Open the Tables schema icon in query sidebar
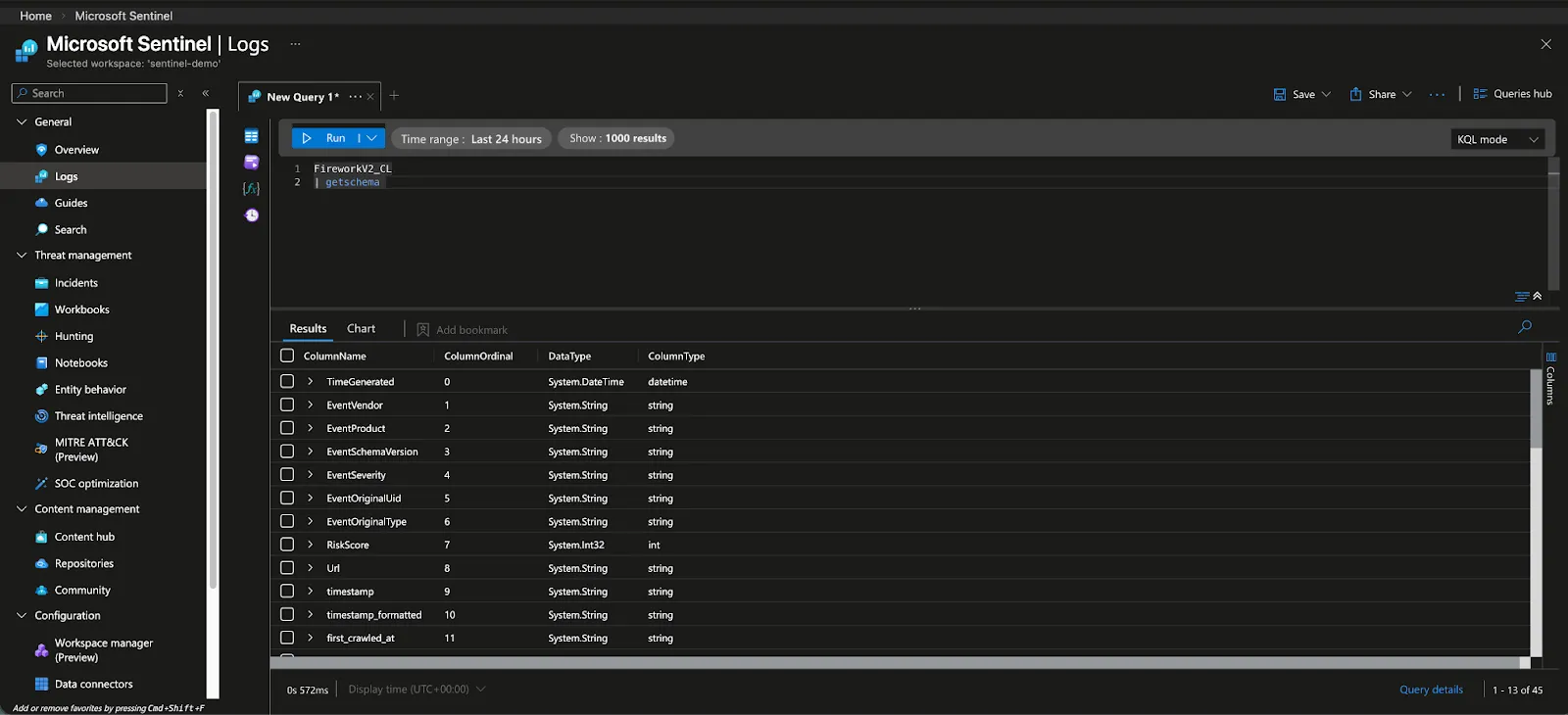 [252, 136]
